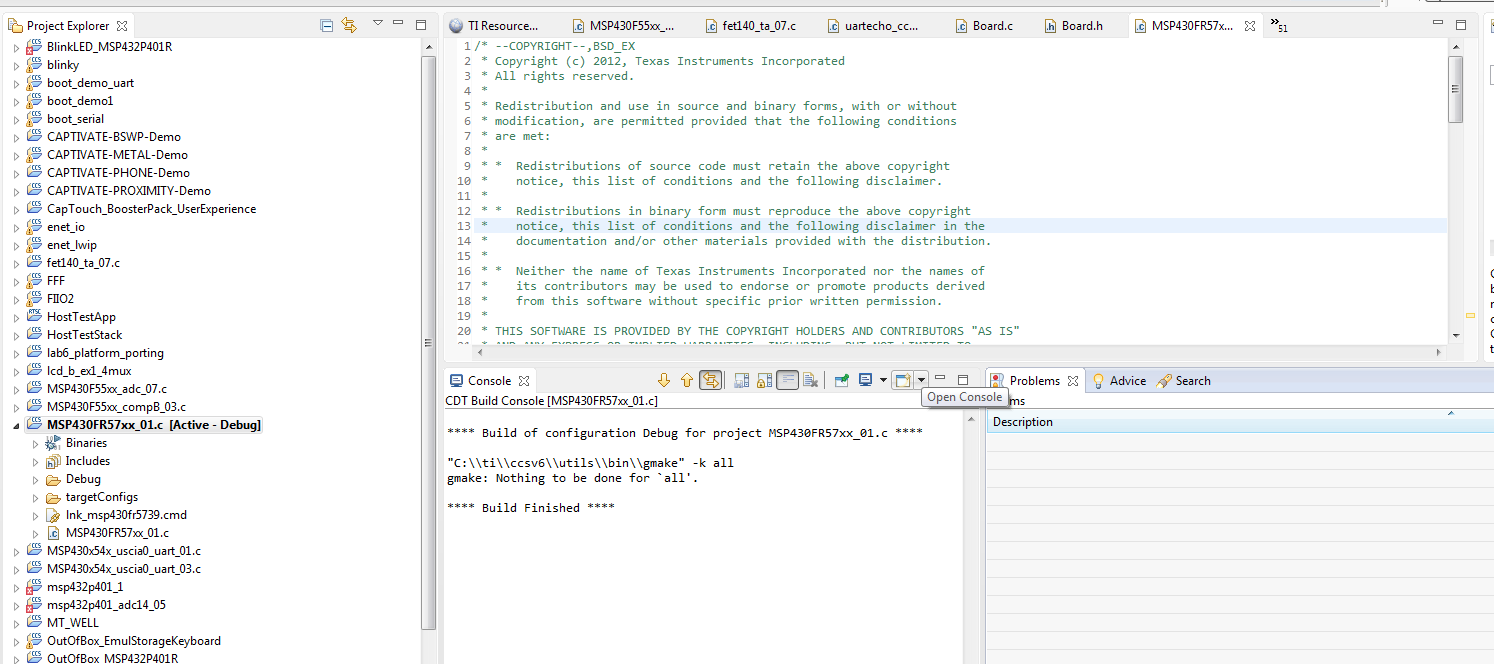Expand the boot_demo_uart project
The height and width of the screenshot is (664, 1494).
point(16,83)
